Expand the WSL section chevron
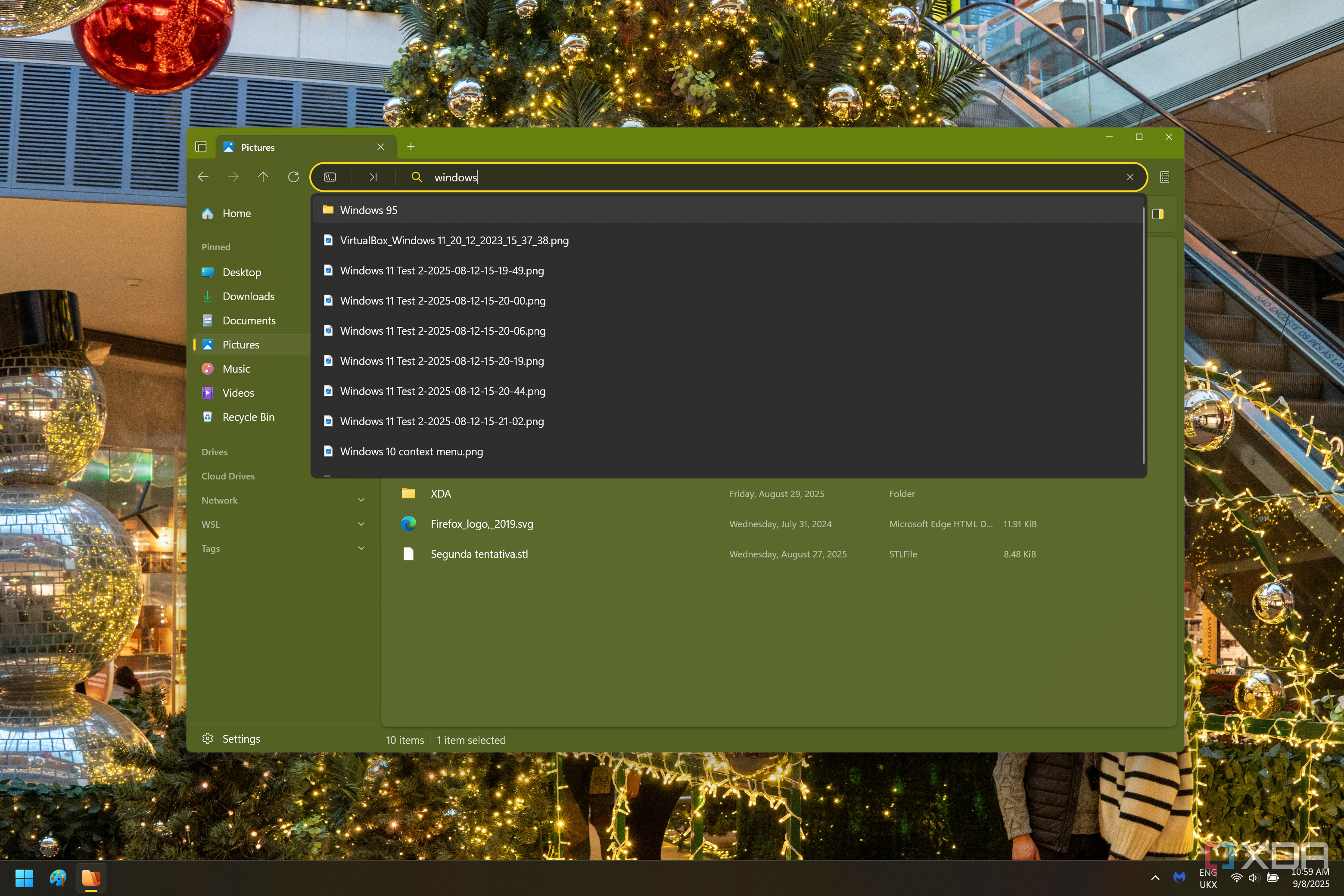Screen dimensions: 1344x896 pyautogui.click(x=361, y=524)
